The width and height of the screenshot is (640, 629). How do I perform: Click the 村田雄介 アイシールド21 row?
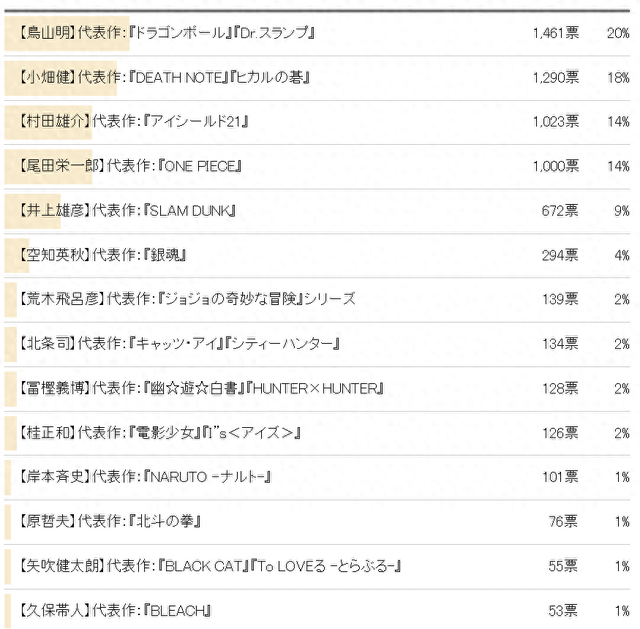click(133, 122)
